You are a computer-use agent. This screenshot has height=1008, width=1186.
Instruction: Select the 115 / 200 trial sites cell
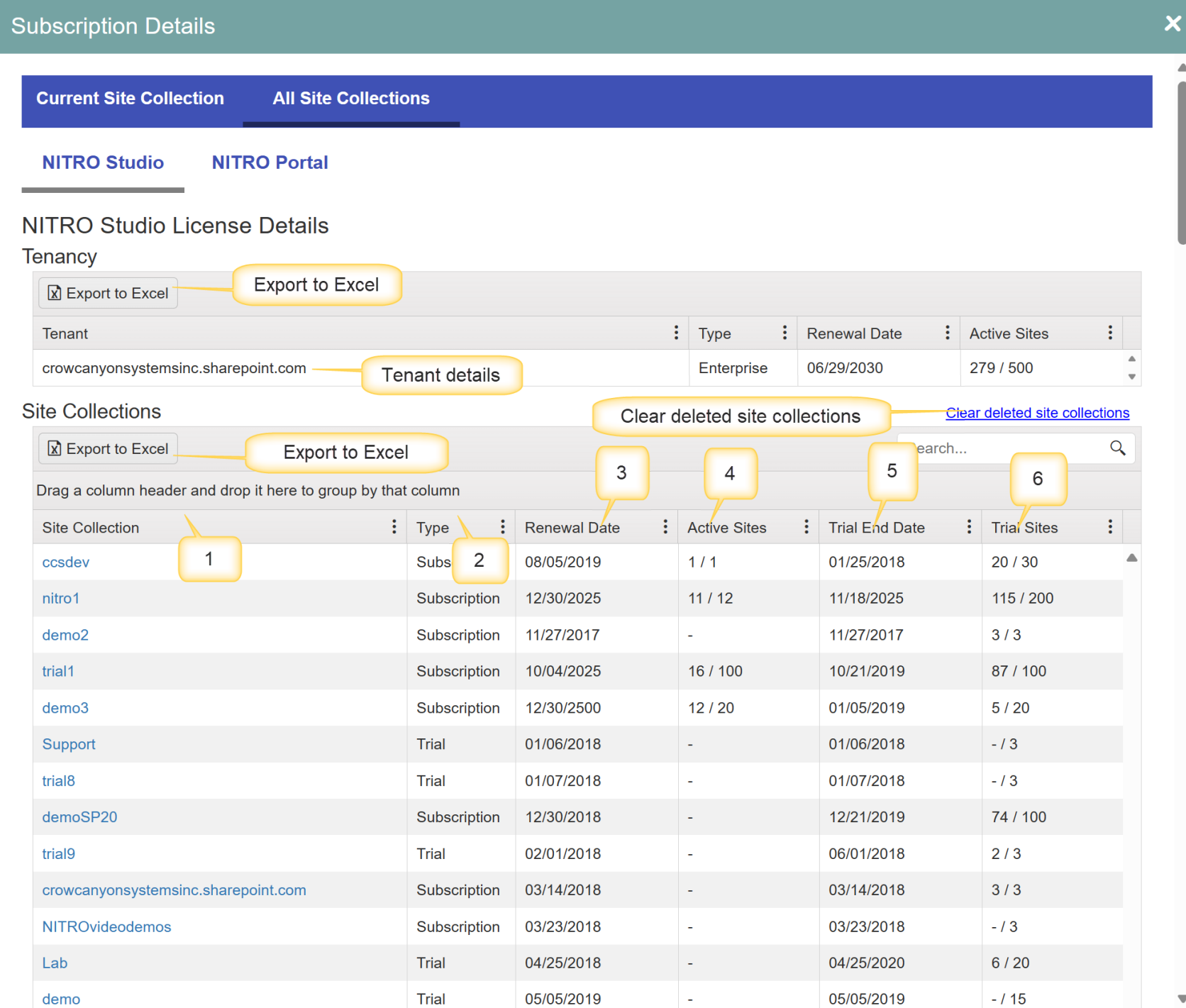(1053, 598)
